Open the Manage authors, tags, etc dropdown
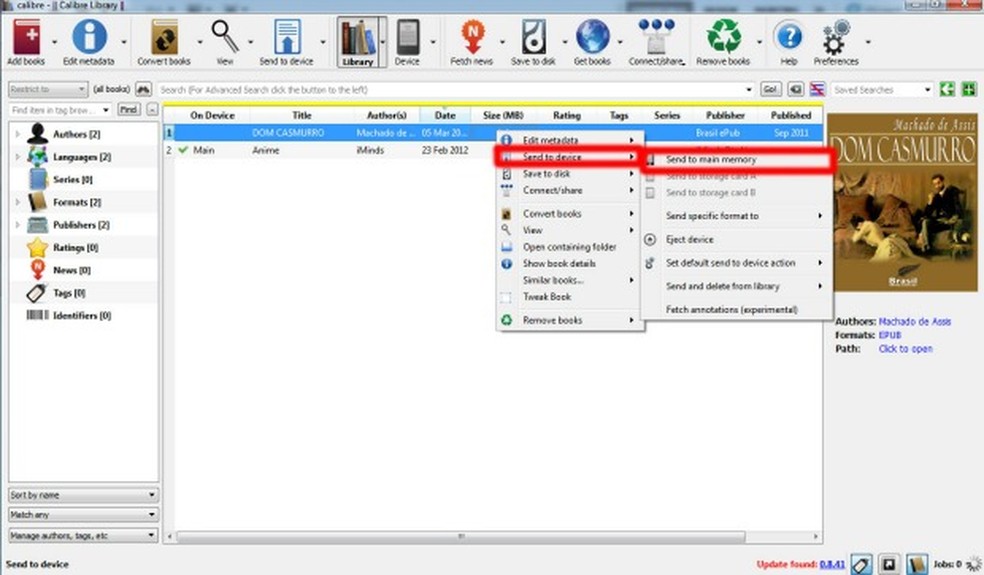 point(83,535)
